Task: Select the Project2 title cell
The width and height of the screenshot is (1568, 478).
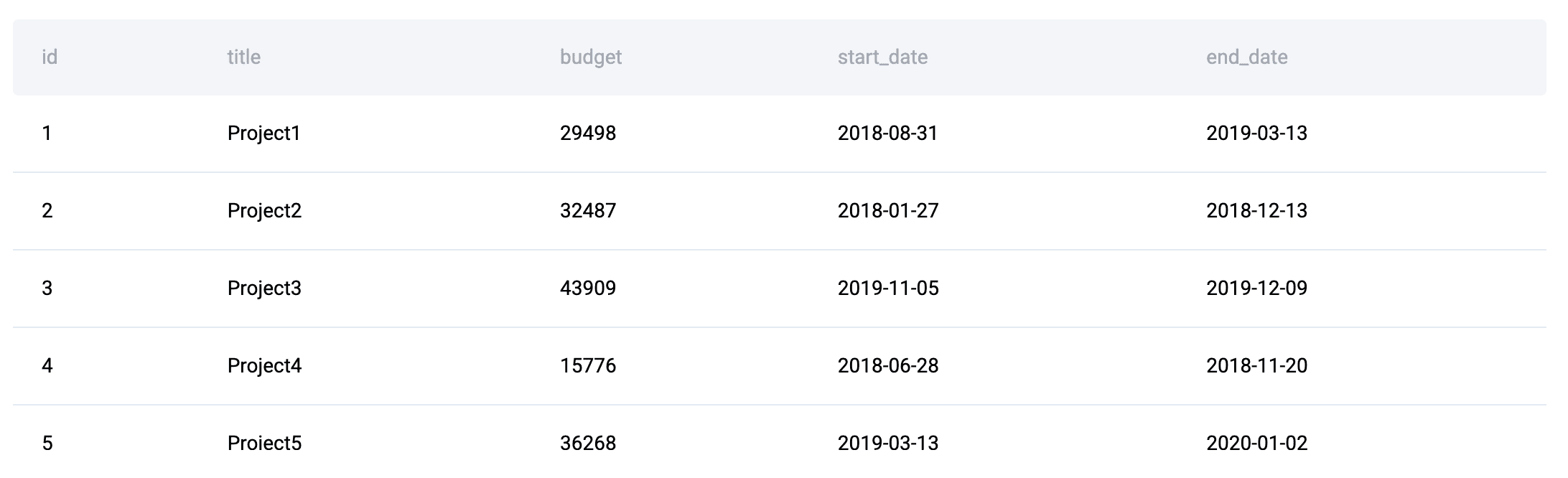Action: pos(264,211)
